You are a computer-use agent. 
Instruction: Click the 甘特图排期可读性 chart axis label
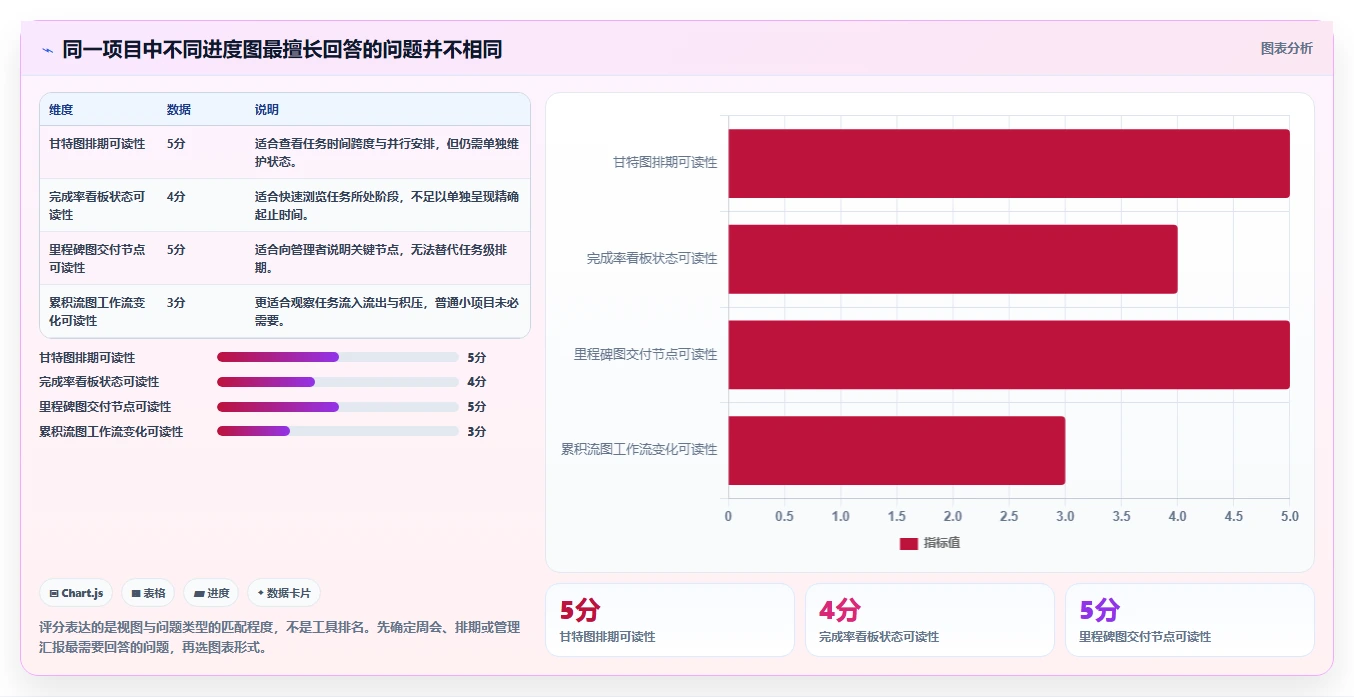coord(665,162)
